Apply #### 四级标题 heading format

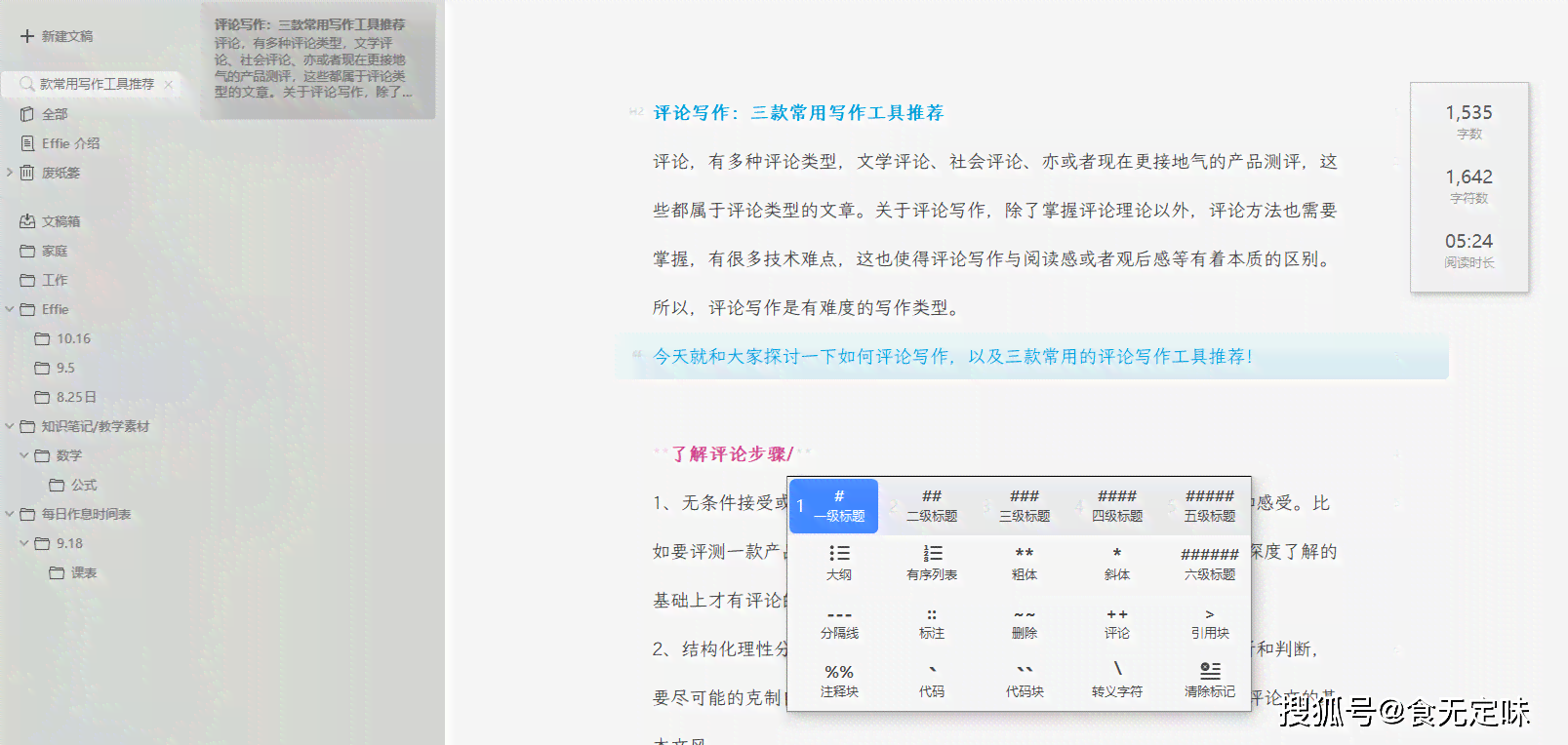[1117, 506]
